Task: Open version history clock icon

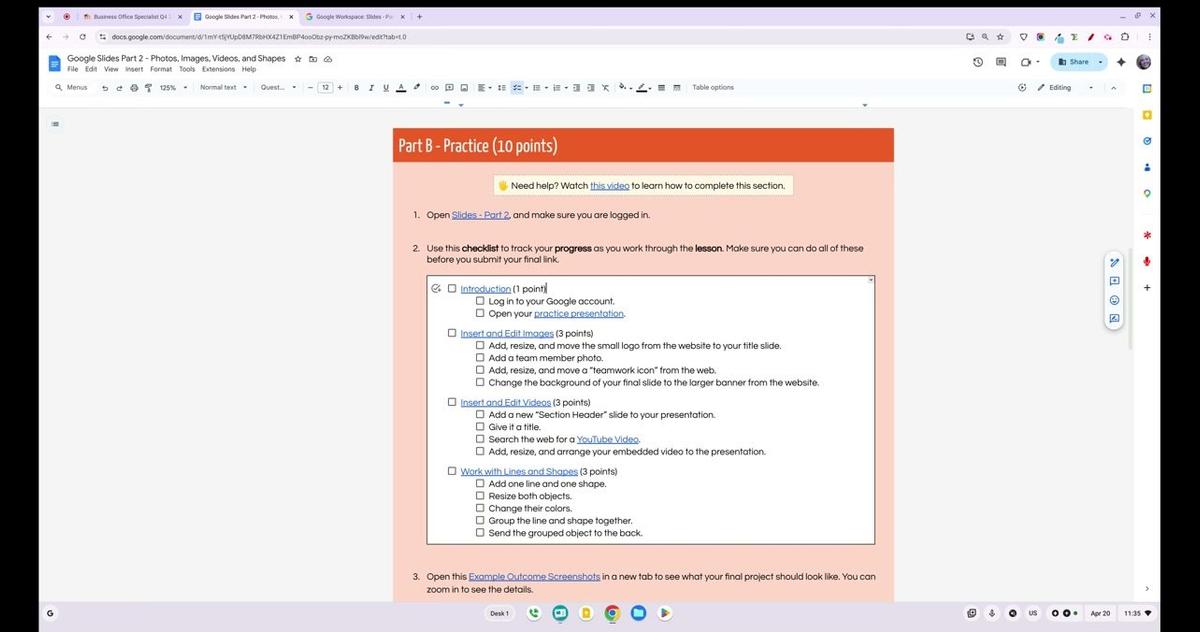Action: [977, 61]
